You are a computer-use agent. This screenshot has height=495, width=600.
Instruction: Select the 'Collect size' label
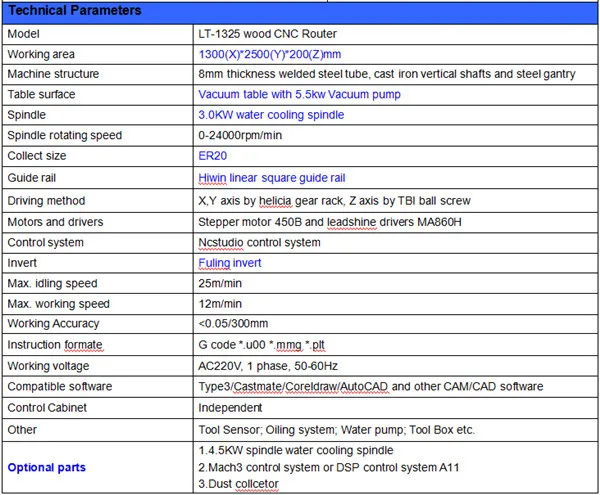pyautogui.click(x=37, y=156)
